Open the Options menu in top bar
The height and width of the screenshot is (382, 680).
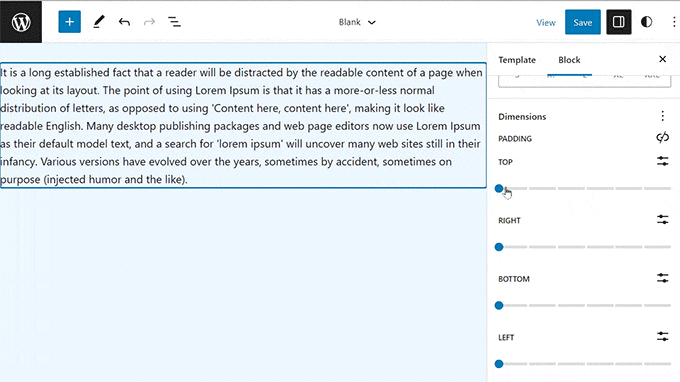[673, 22]
